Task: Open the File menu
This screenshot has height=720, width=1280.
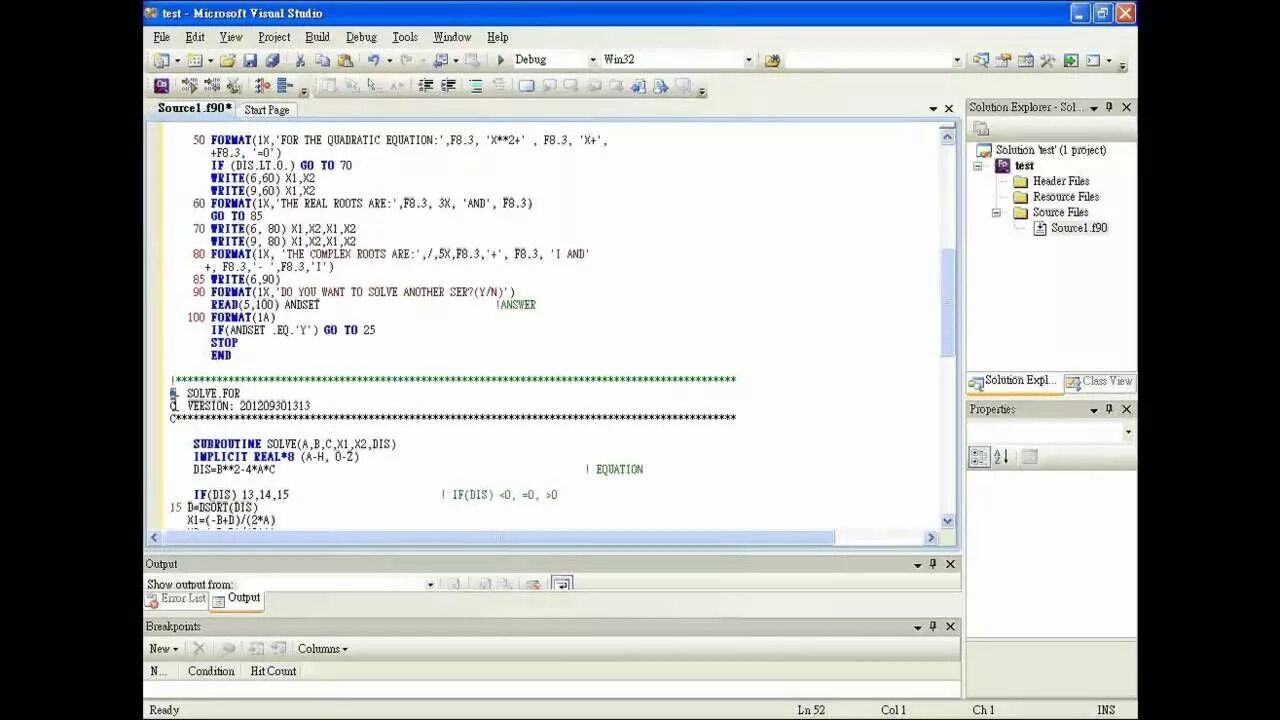Action: (161, 37)
